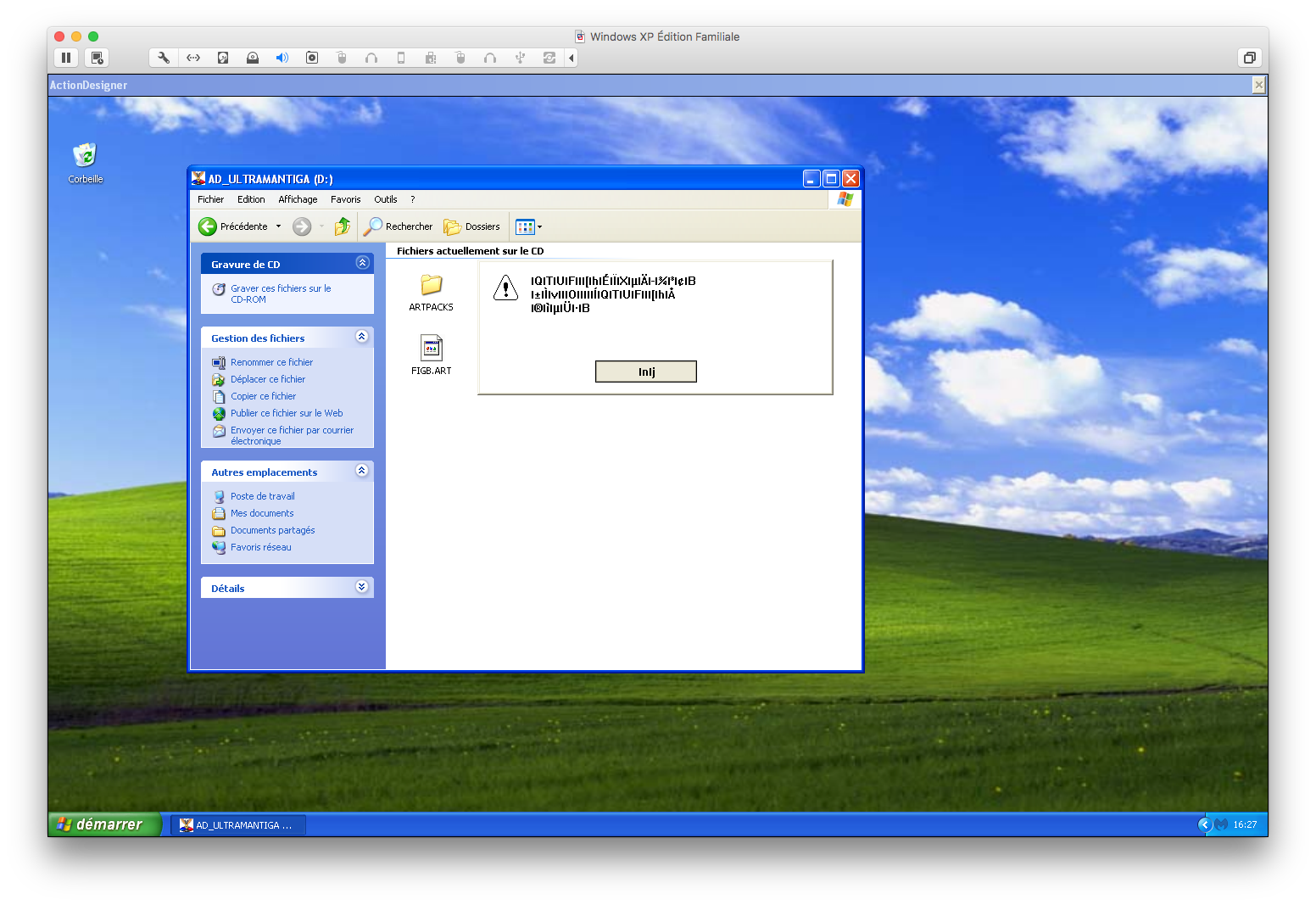Viewport: 1316px width, 905px height.
Task: Click the warning triangle icon in dialog
Action: [x=505, y=288]
